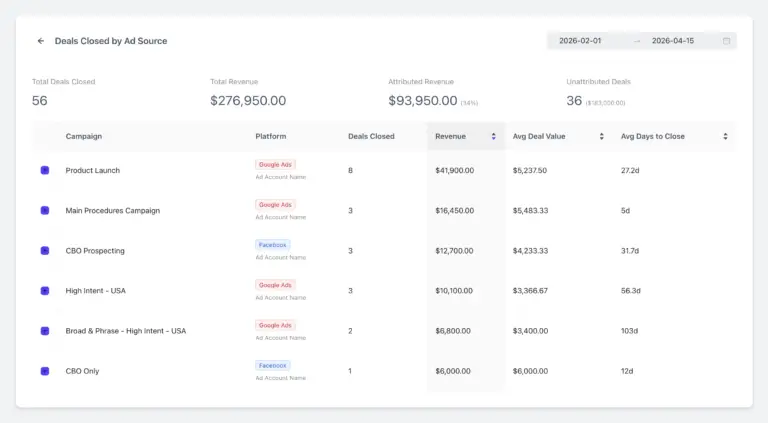This screenshot has width=768, height=423.
Task: Sort by the Avg Deal Value arrows
Action: coord(601,137)
